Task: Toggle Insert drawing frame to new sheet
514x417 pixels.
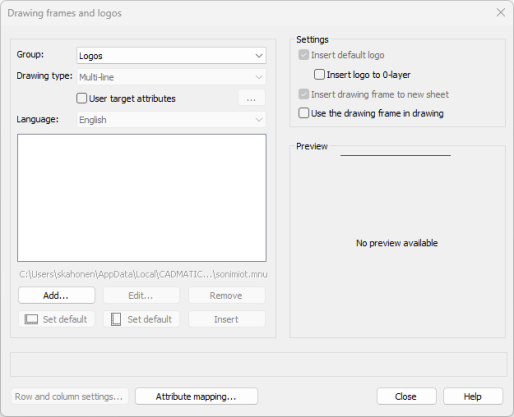Action: click(x=304, y=94)
